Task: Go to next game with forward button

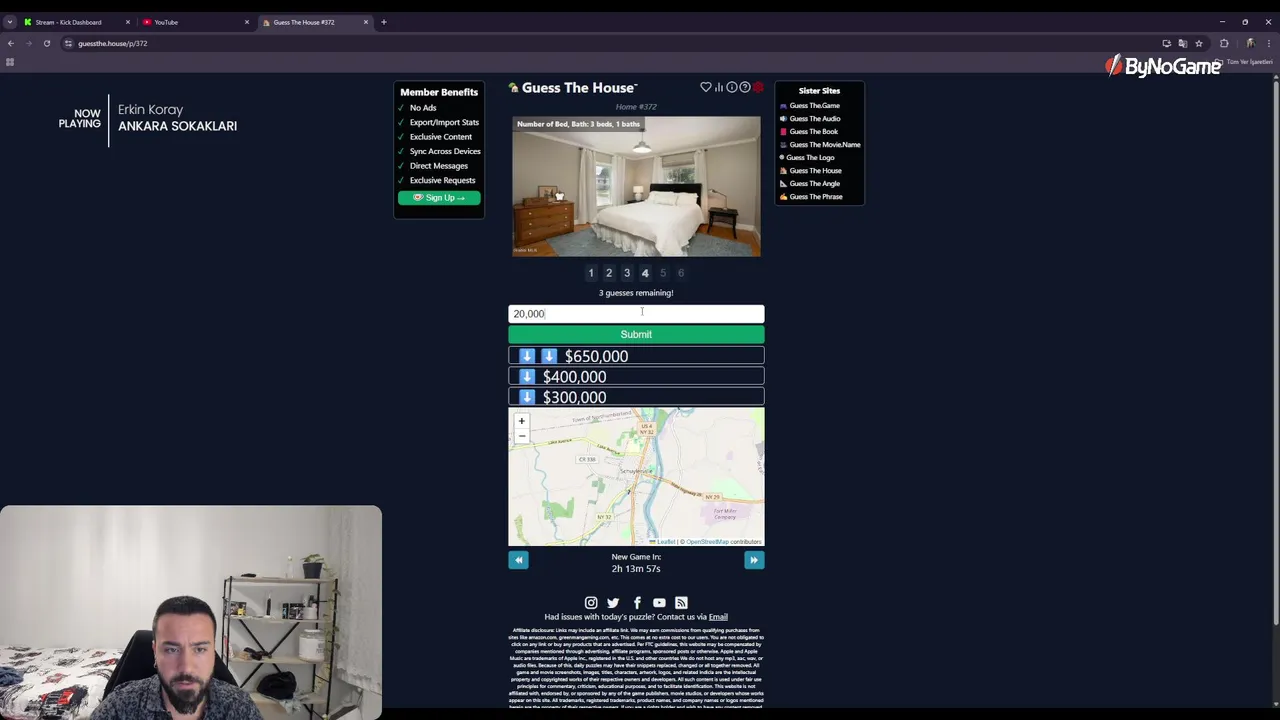Action: tap(754, 560)
